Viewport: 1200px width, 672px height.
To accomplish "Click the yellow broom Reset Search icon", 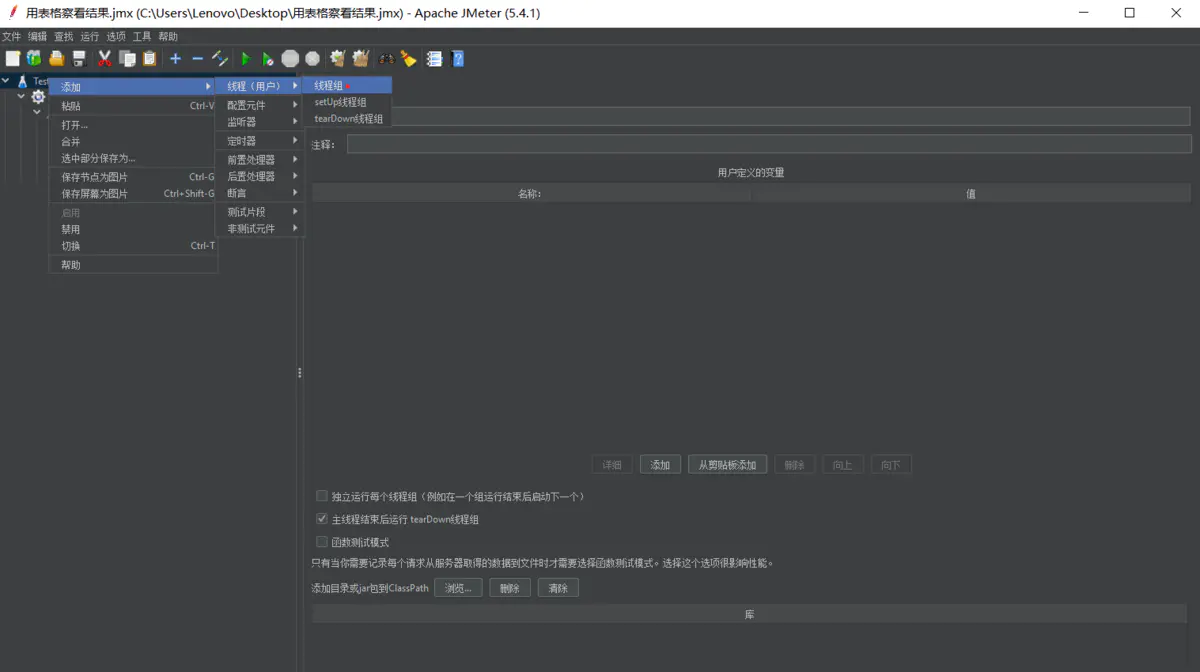I will point(408,59).
